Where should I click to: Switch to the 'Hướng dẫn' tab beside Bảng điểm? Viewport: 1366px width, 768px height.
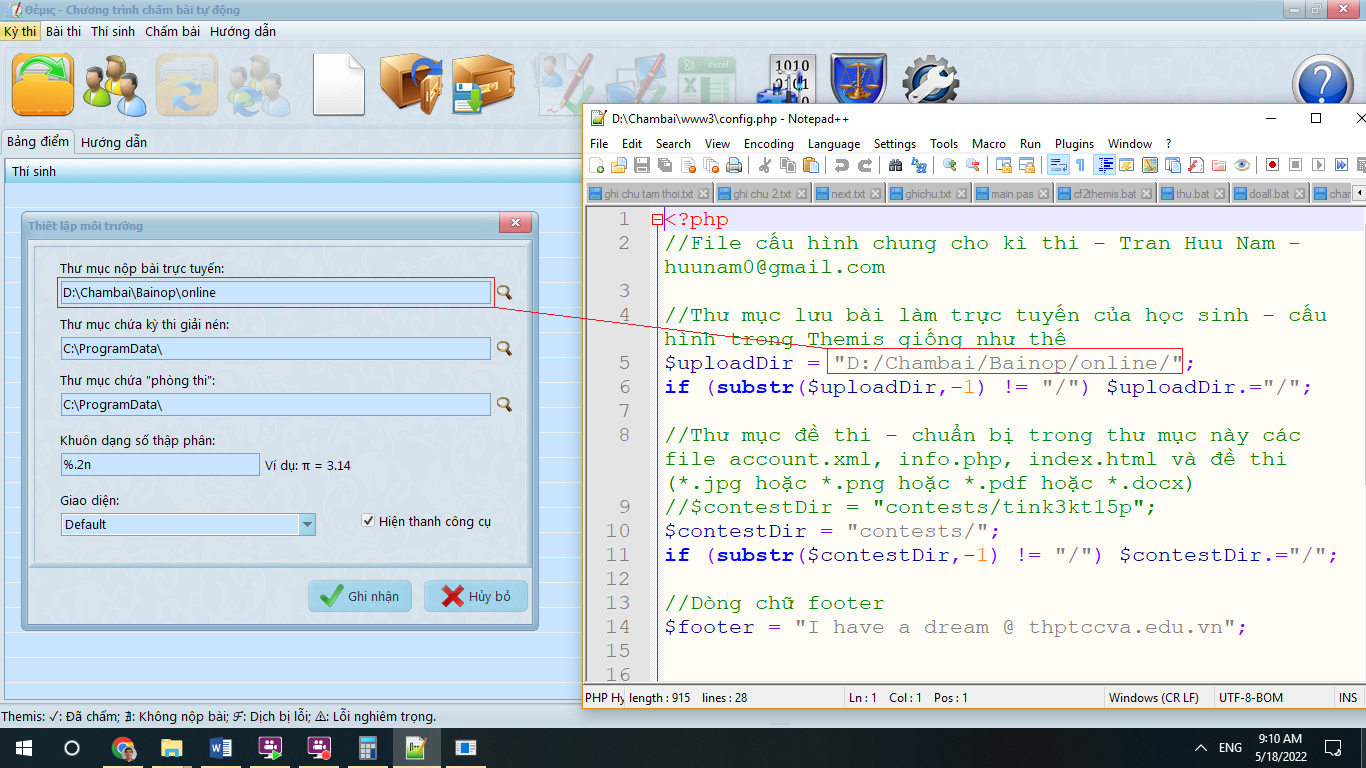(114, 142)
